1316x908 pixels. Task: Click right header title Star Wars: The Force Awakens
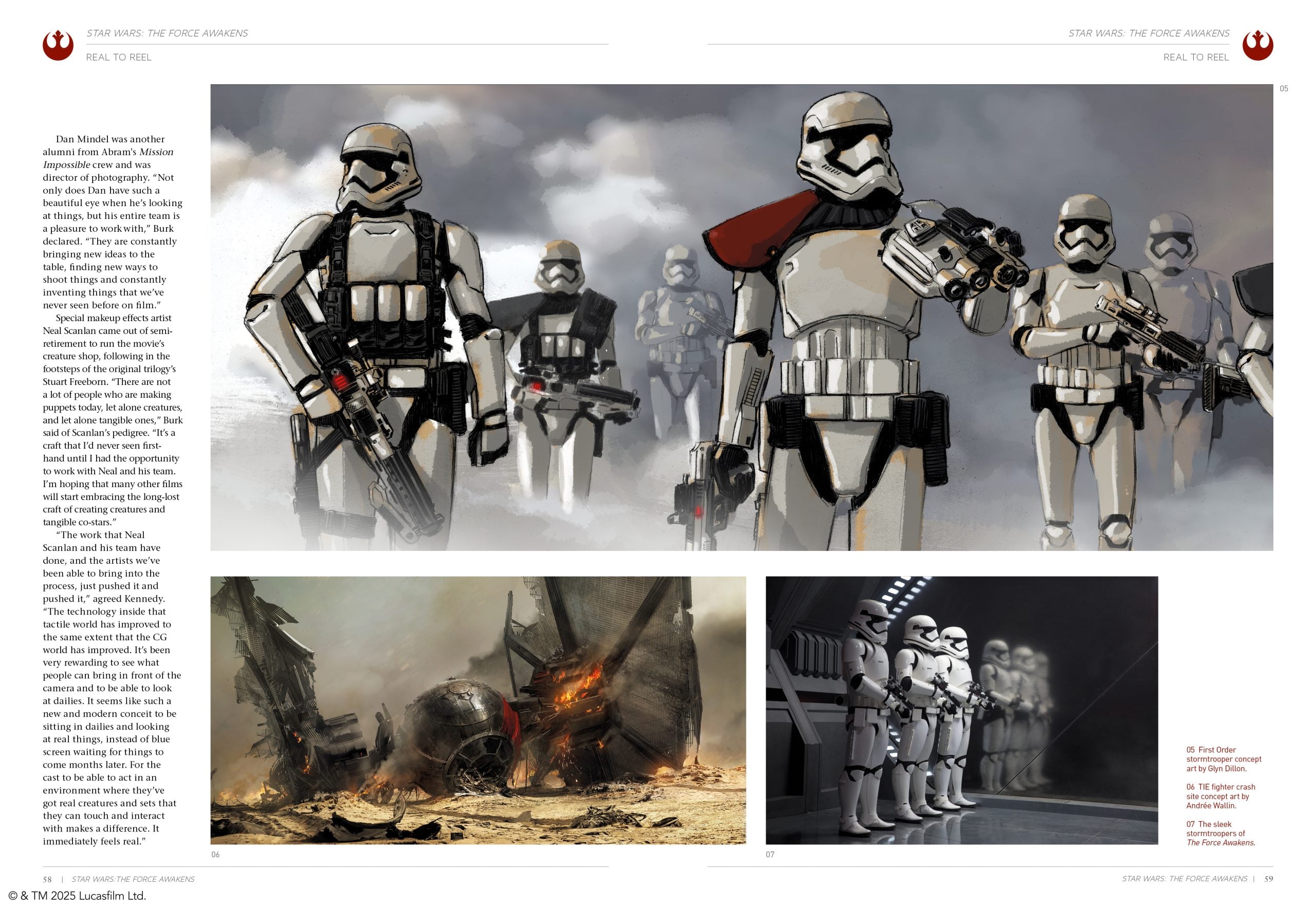(x=1148, y=33)
